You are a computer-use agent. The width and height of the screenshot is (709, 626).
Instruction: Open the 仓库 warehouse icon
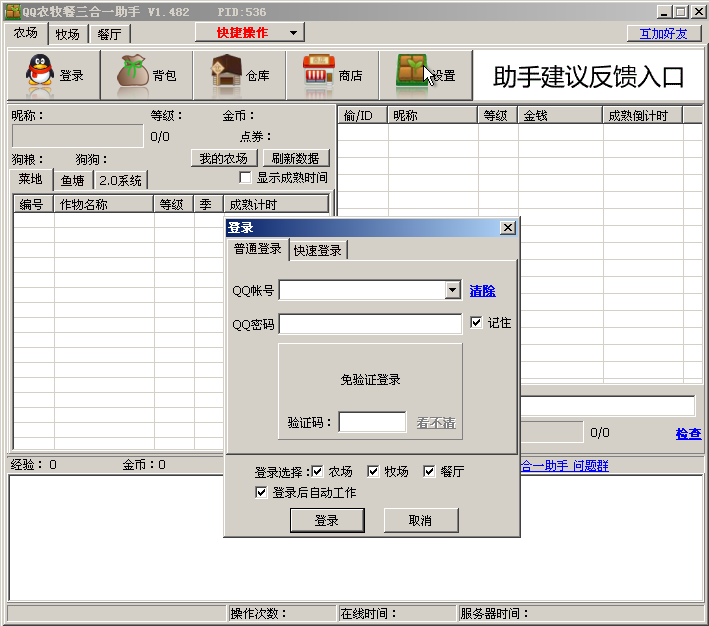(240, 75)
